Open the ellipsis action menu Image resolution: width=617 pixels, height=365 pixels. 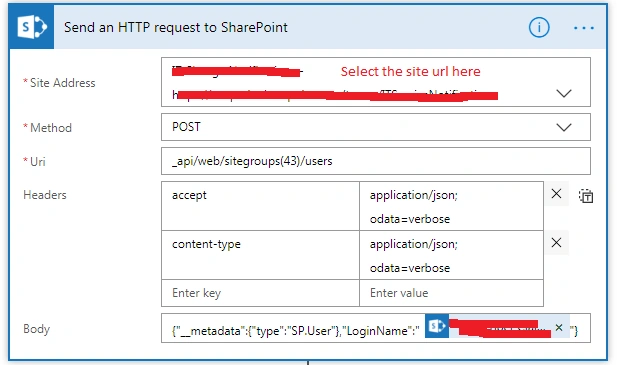(x=584, y=28)
